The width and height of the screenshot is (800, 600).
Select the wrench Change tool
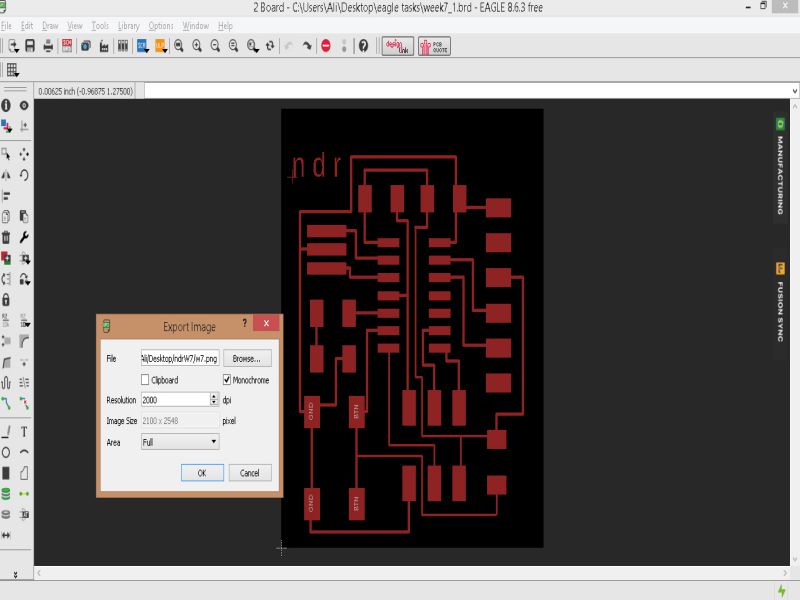click(x=24, y=237)
